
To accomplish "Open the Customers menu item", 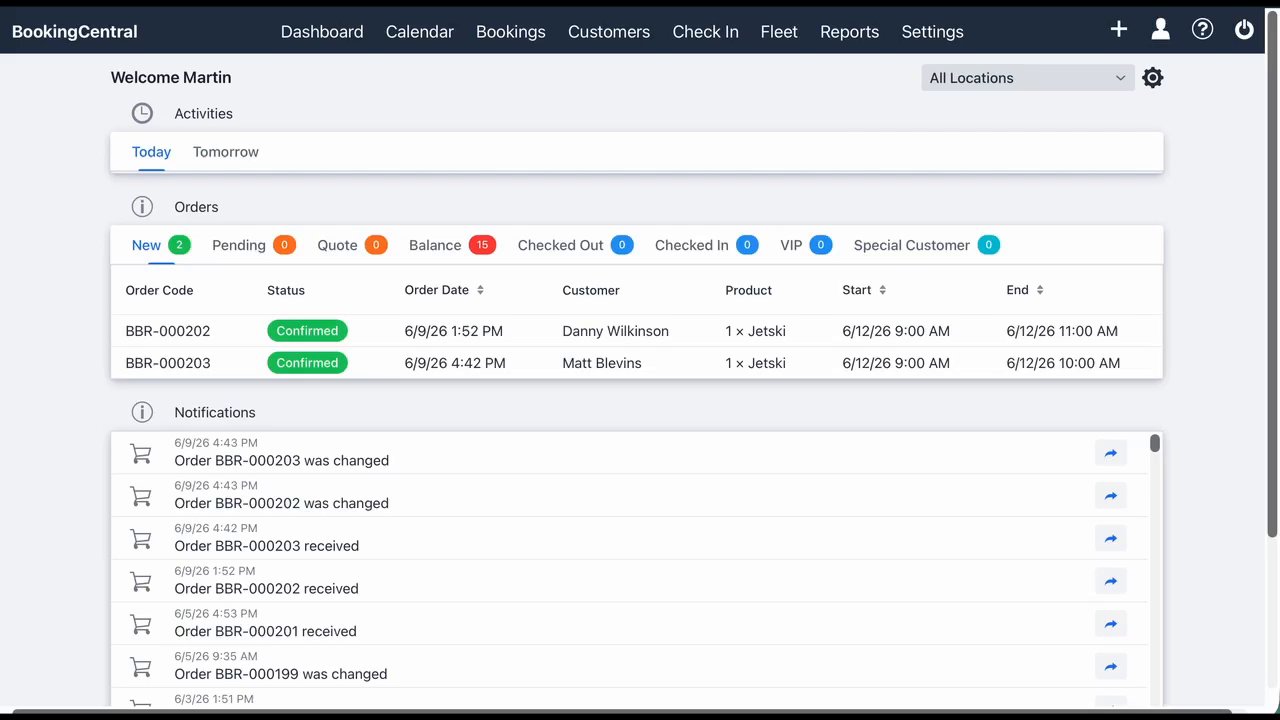I will pos(609,31).
